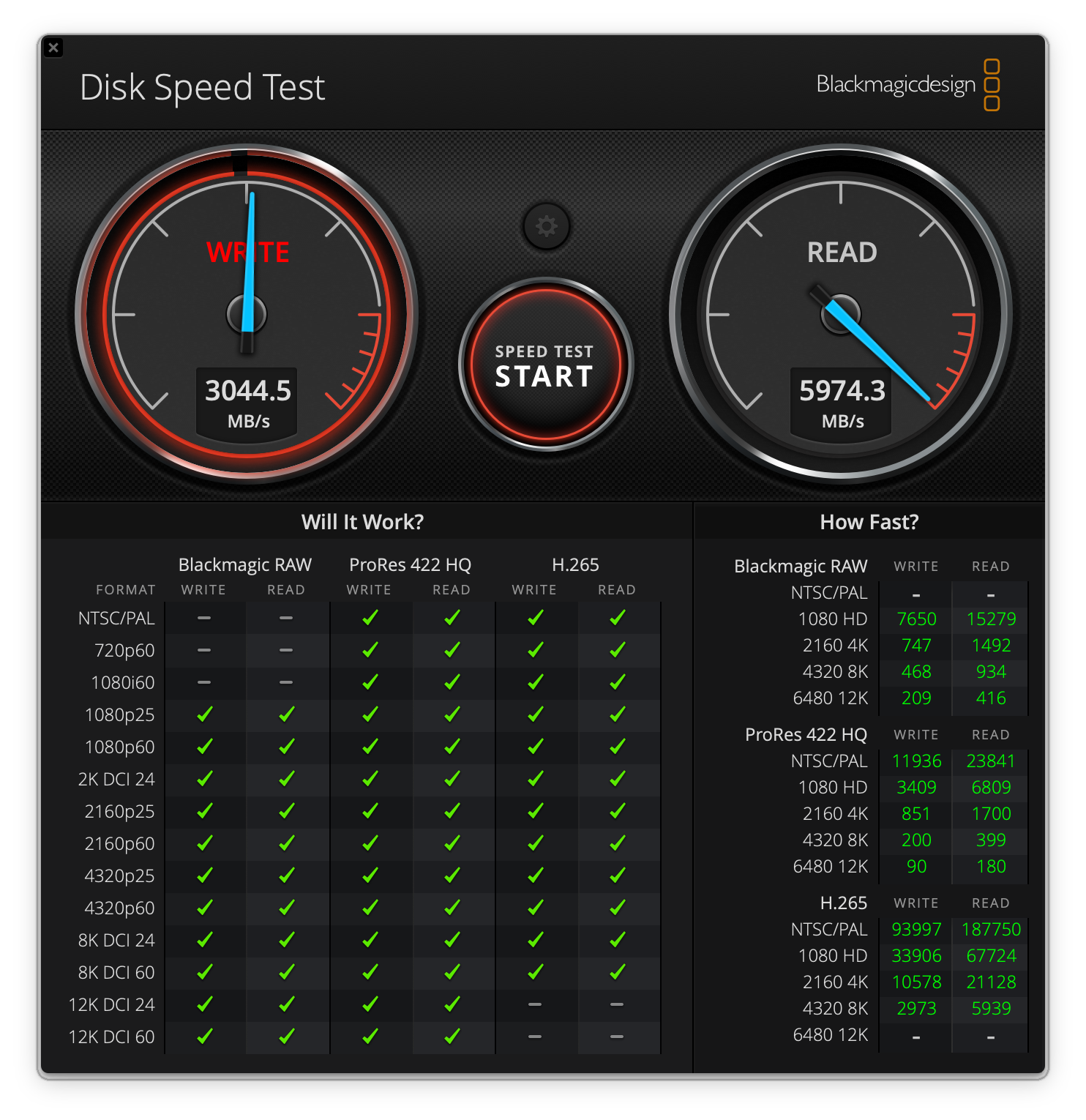Click the WRITE gauge dial

click(x=247, y=314)
